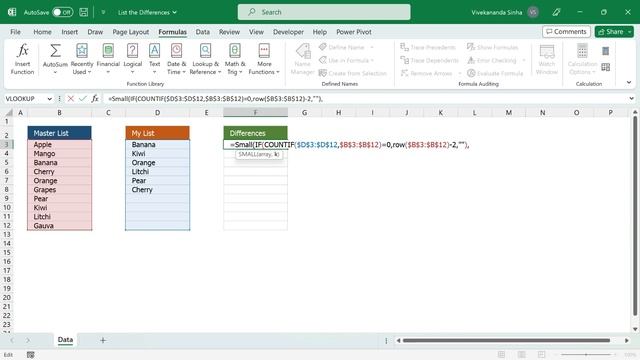The image size is (640, 360).
Task: Adjust the zoom slider
Action: [x=586, y=355]
